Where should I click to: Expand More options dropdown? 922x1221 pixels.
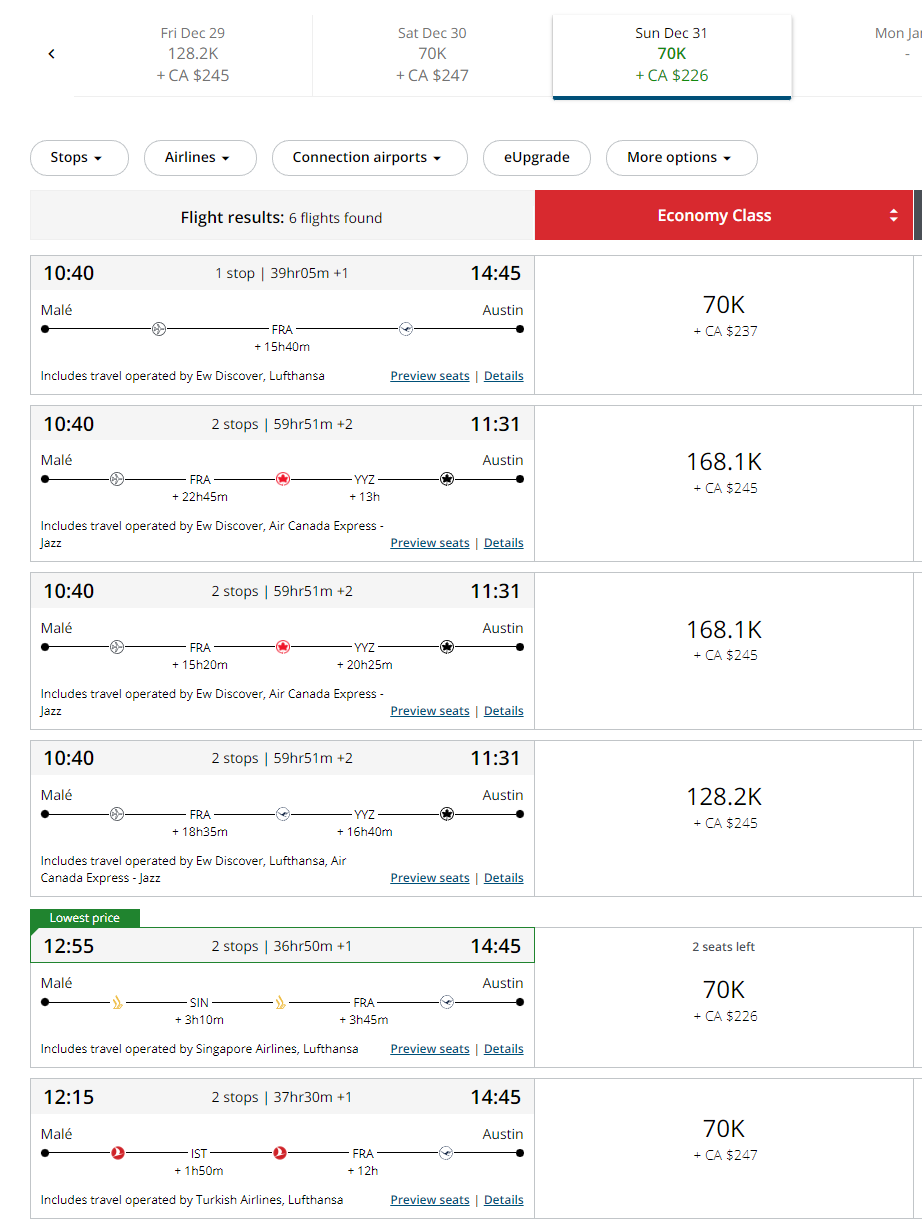pyautogui.click(x=682, y=158)
